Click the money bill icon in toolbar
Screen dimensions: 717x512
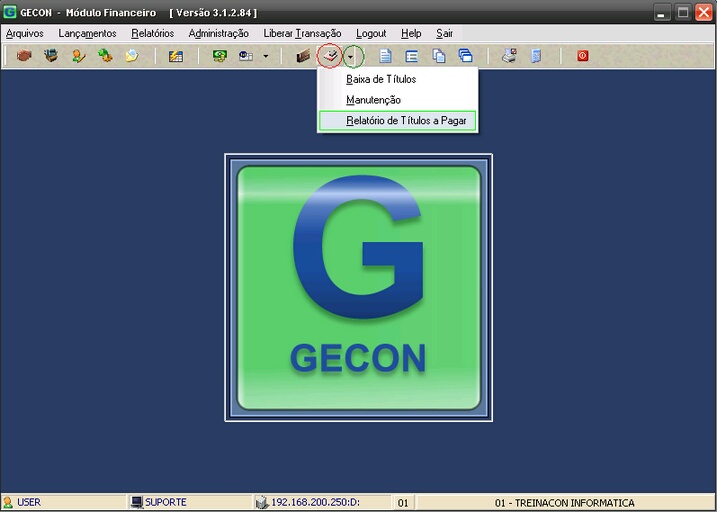click(x=219, y=56)
